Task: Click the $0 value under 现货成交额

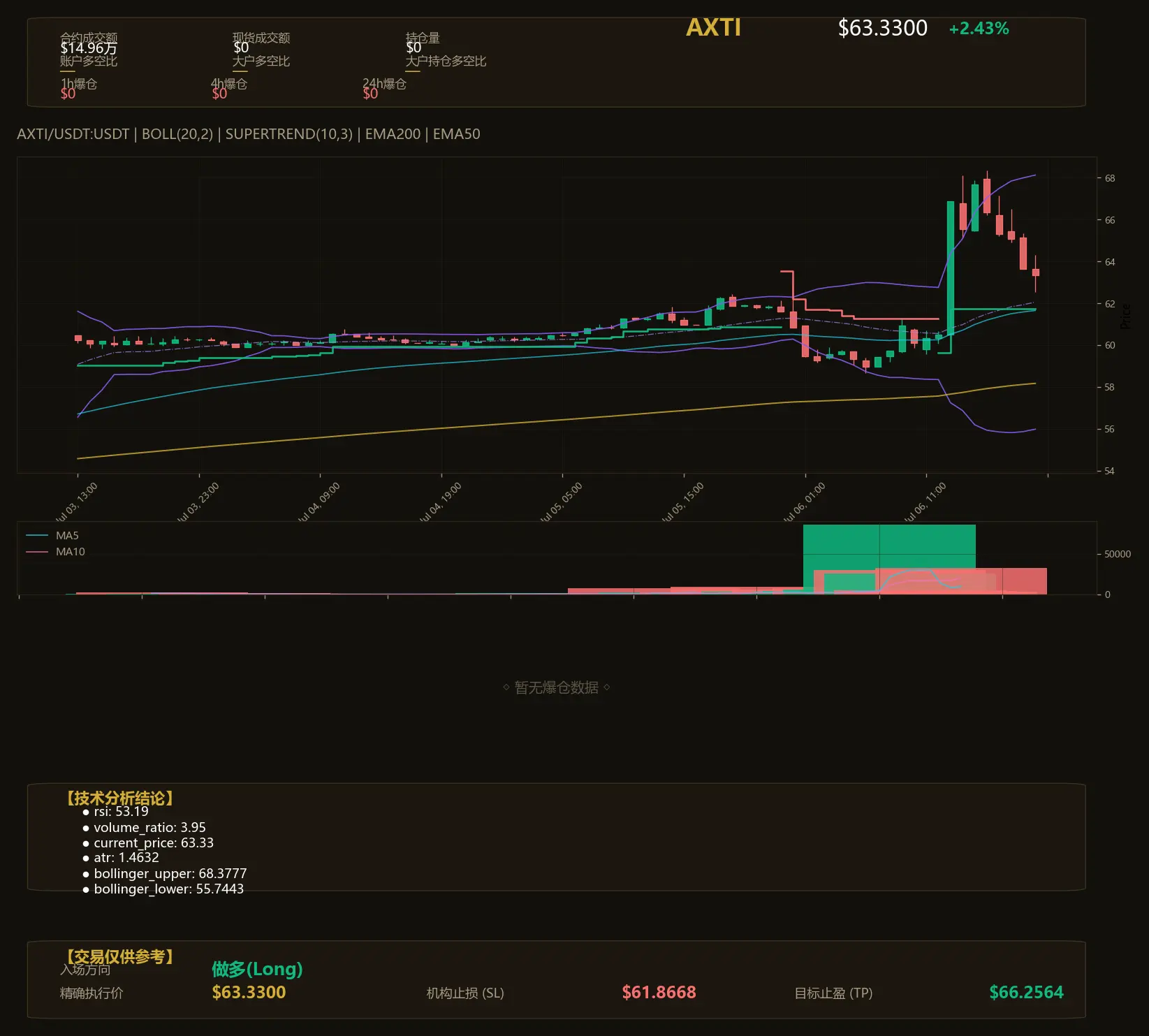Action: 241,48
